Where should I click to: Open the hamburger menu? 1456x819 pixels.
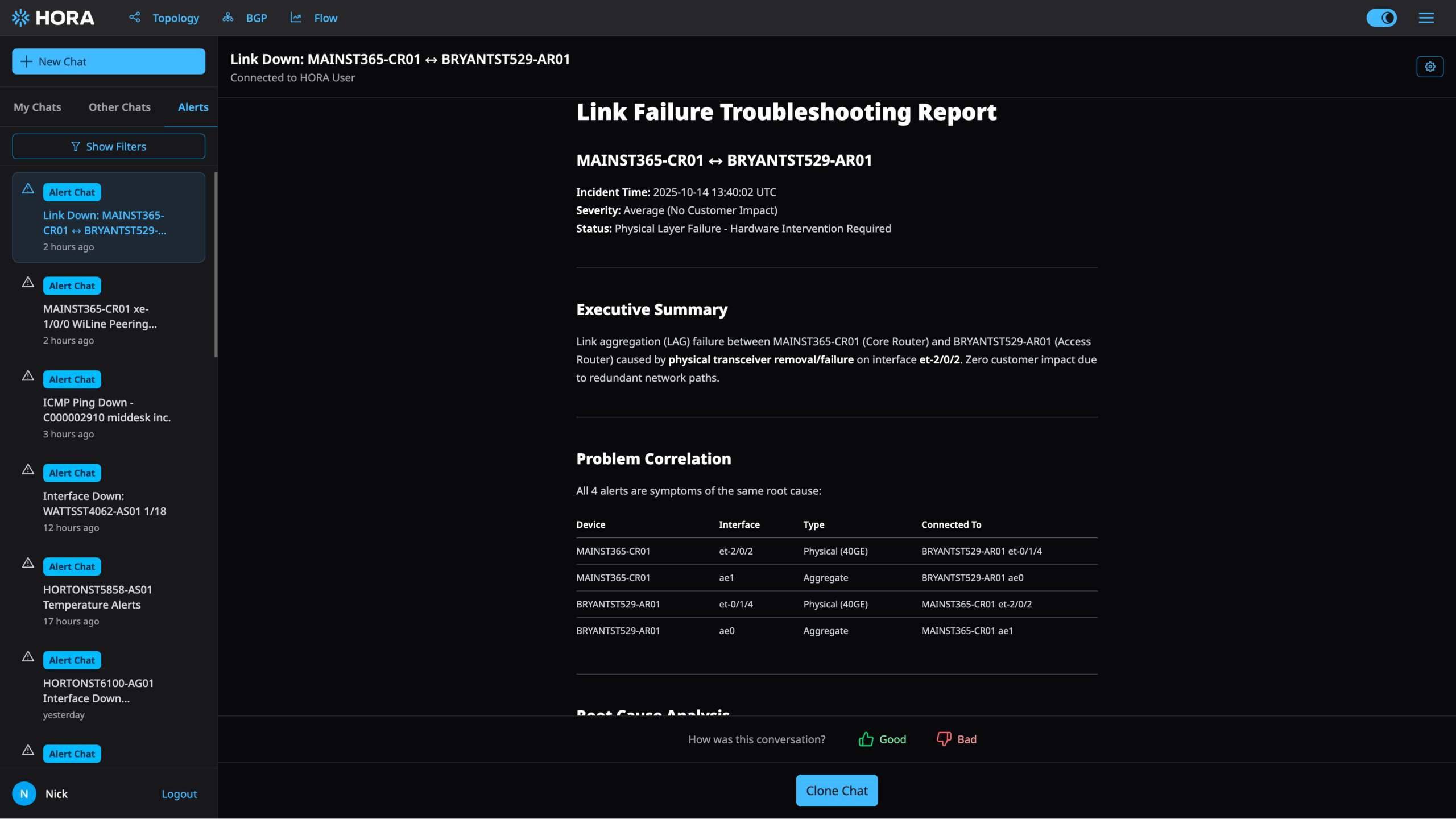(x=1426, y=18)
